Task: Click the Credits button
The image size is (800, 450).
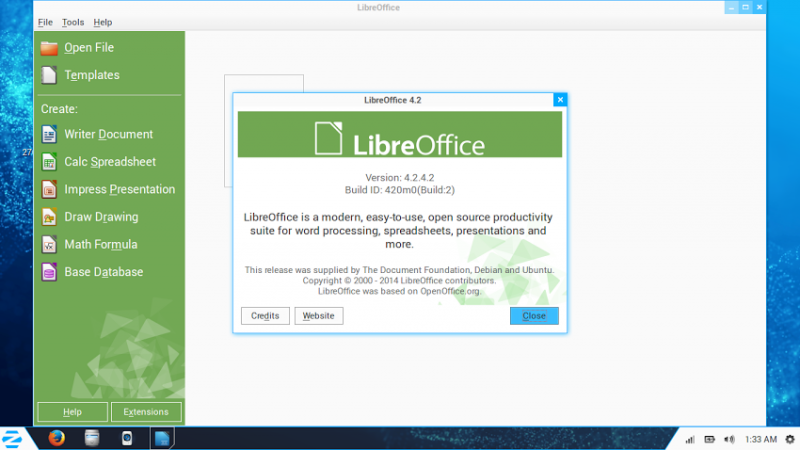Action: click(x=265, y=316)
